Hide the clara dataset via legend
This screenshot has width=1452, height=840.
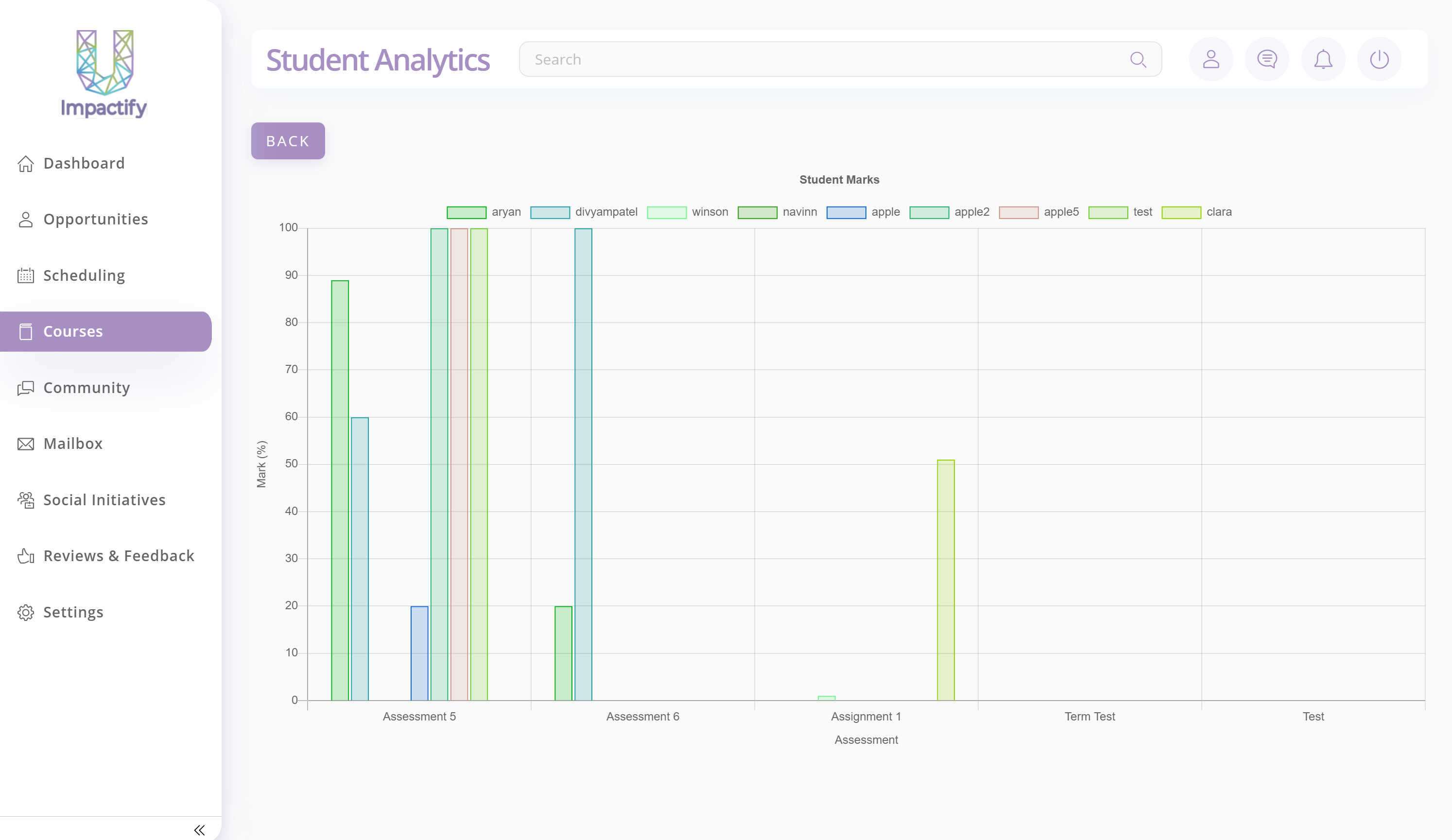(1196, 212)
